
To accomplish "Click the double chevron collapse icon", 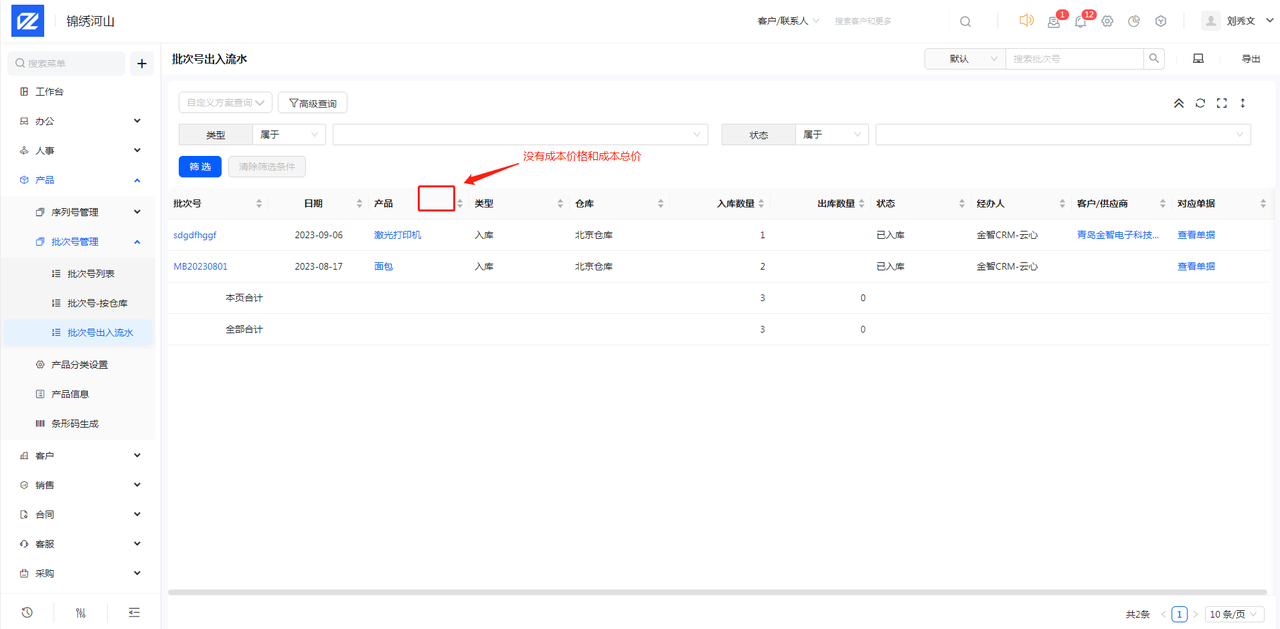I will (x=1179, y=103).
